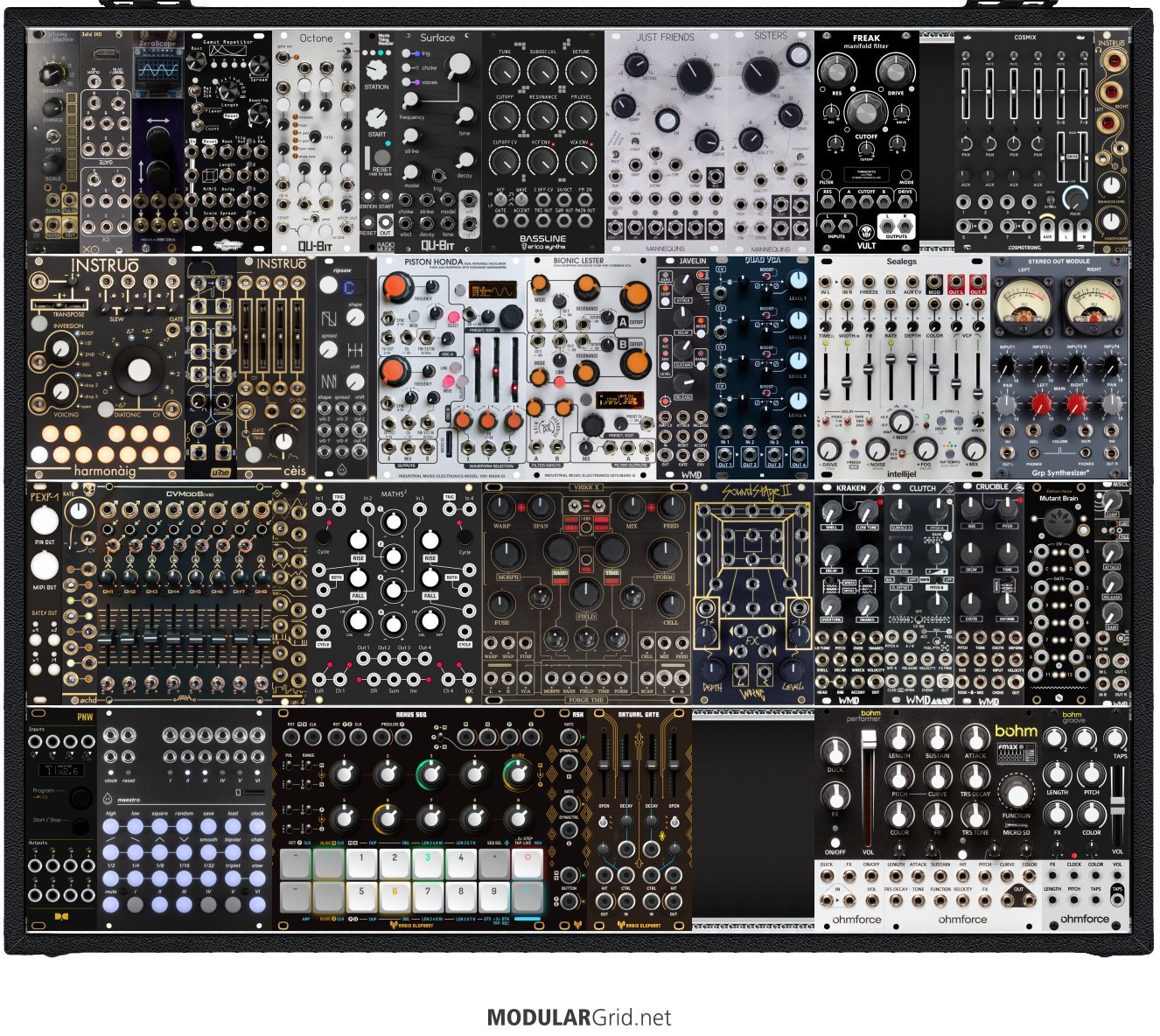Click the bohm TRS DECAY knob

pyautogui.click(x=975, y=776)
